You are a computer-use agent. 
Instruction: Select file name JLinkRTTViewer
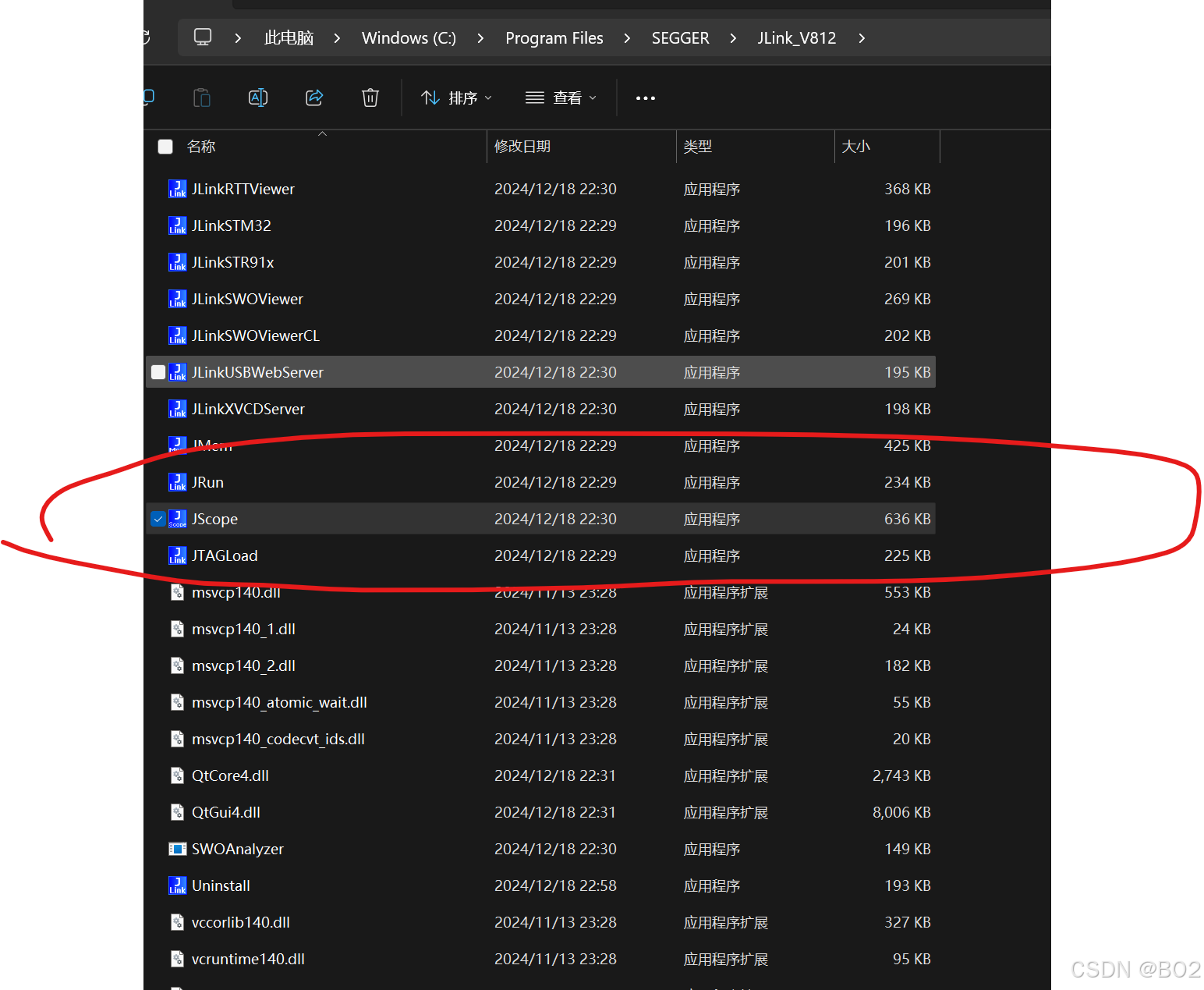tap(243, 189)
